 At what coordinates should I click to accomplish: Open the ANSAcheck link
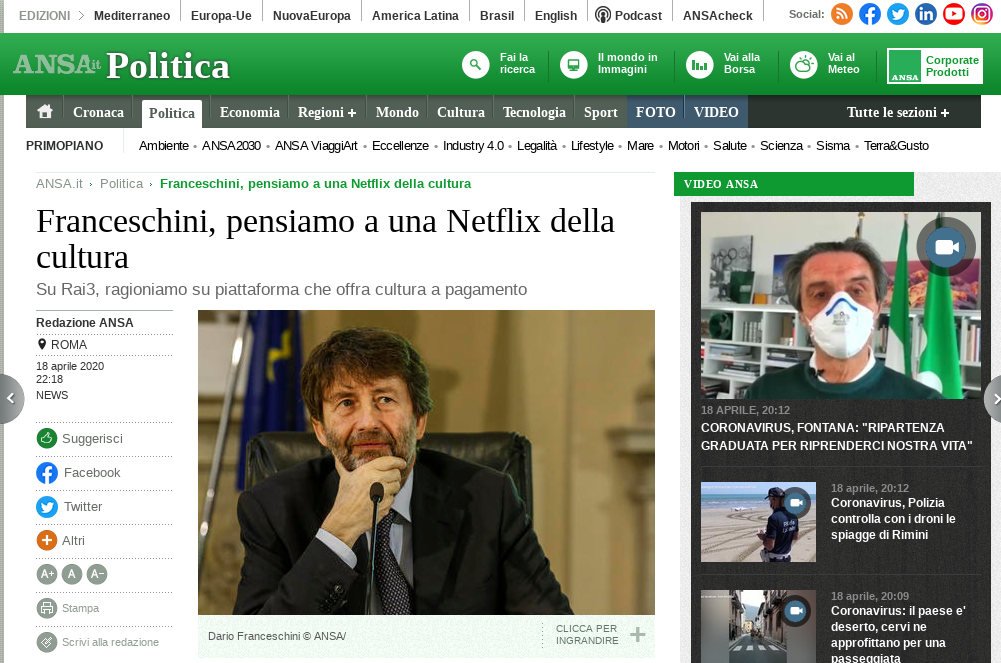[718, 15]
